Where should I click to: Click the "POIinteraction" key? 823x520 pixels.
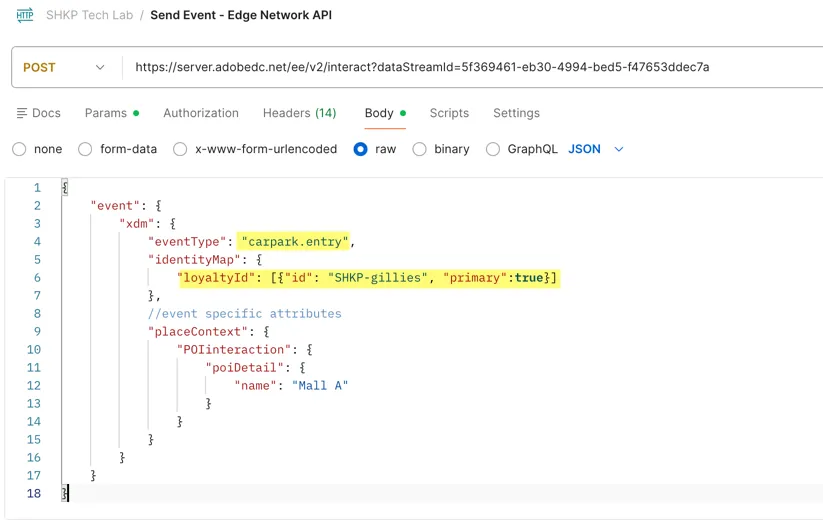point(234,349)
